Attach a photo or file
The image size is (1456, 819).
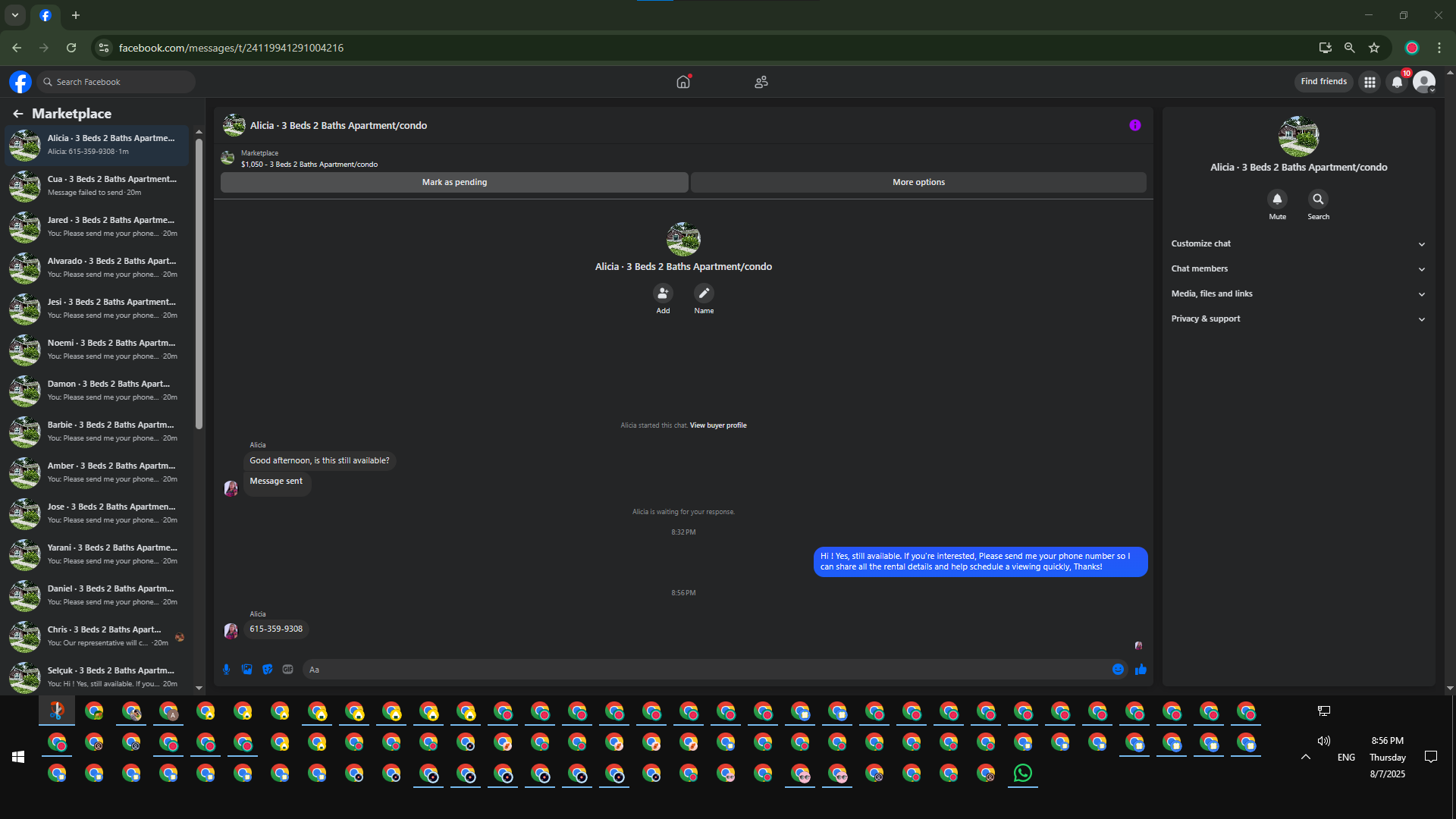pyautogui.click(x=246, y=670)
